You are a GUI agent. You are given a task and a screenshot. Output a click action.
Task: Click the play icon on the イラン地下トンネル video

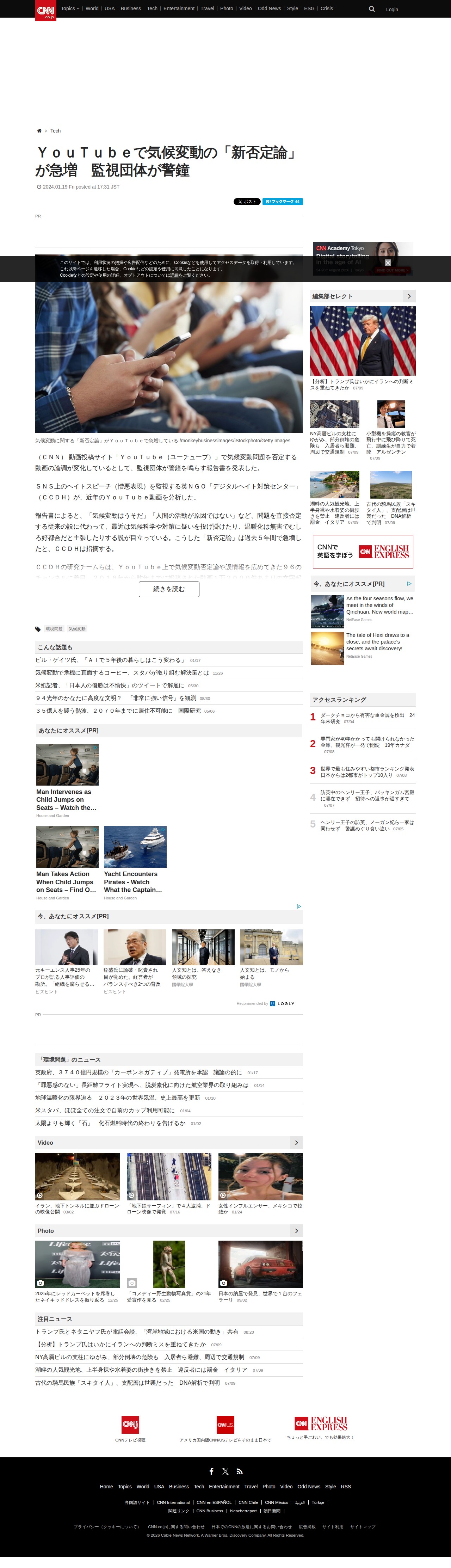pyautogui.click(x=39, y=1195)
